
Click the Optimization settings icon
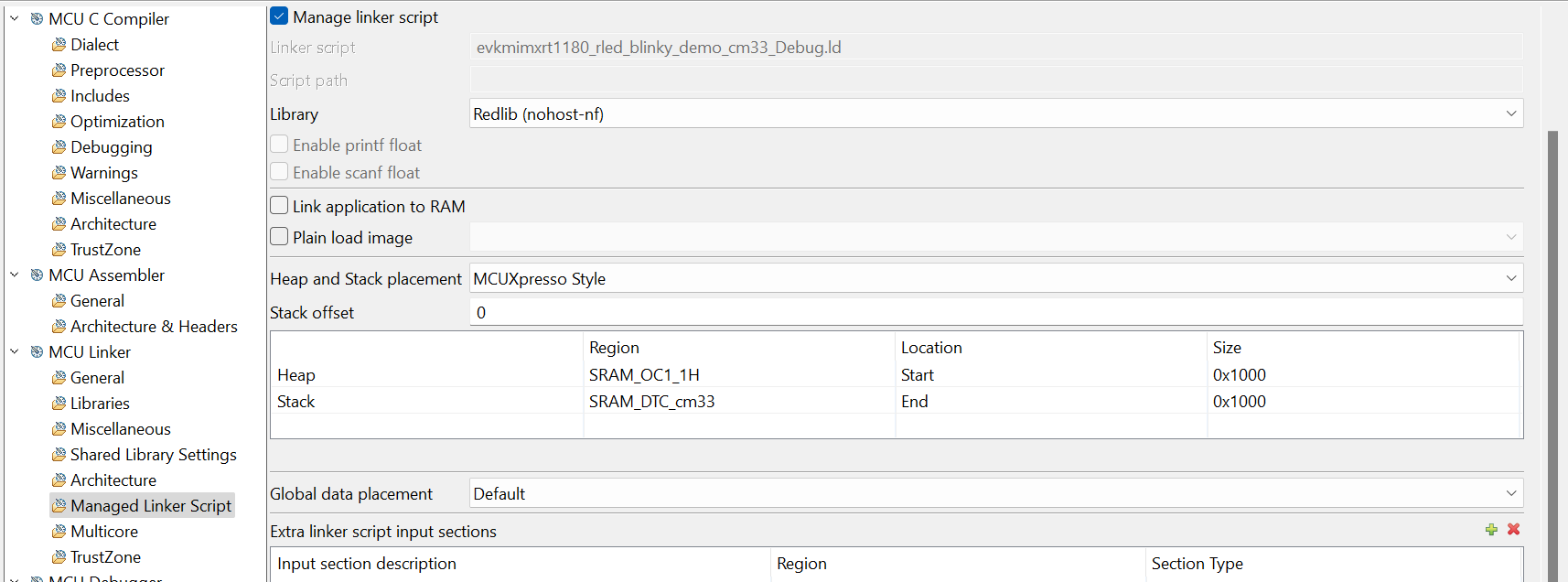click(x=59, y=122)
